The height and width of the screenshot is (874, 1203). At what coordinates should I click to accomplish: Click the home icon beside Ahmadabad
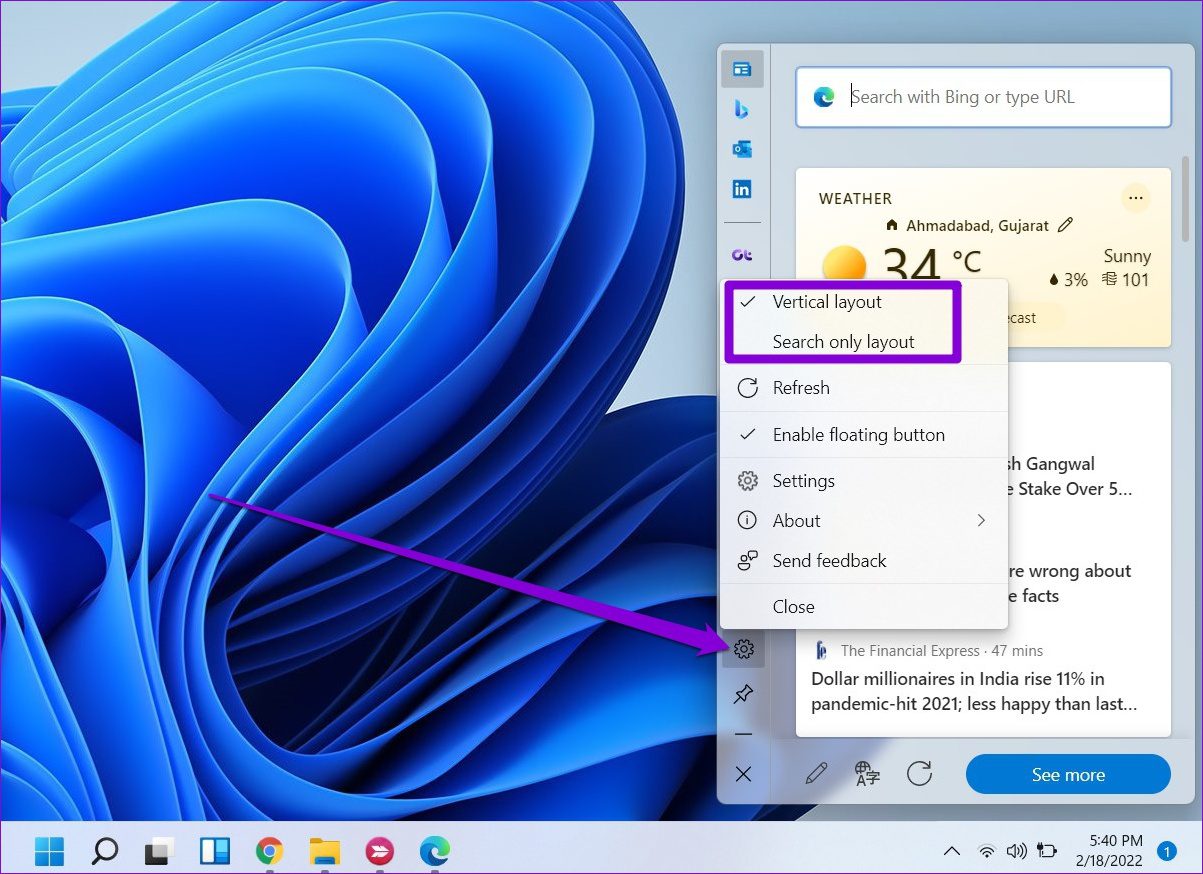point(892,225)
